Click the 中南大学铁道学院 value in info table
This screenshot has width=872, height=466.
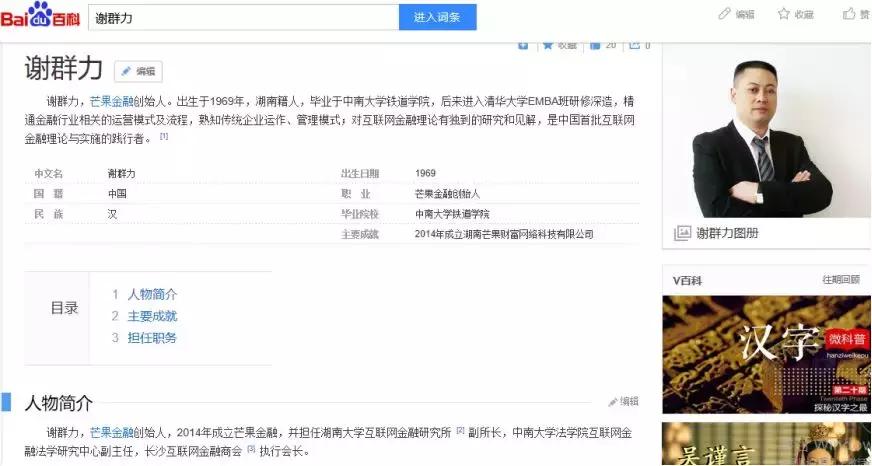[x=452, y=214]
